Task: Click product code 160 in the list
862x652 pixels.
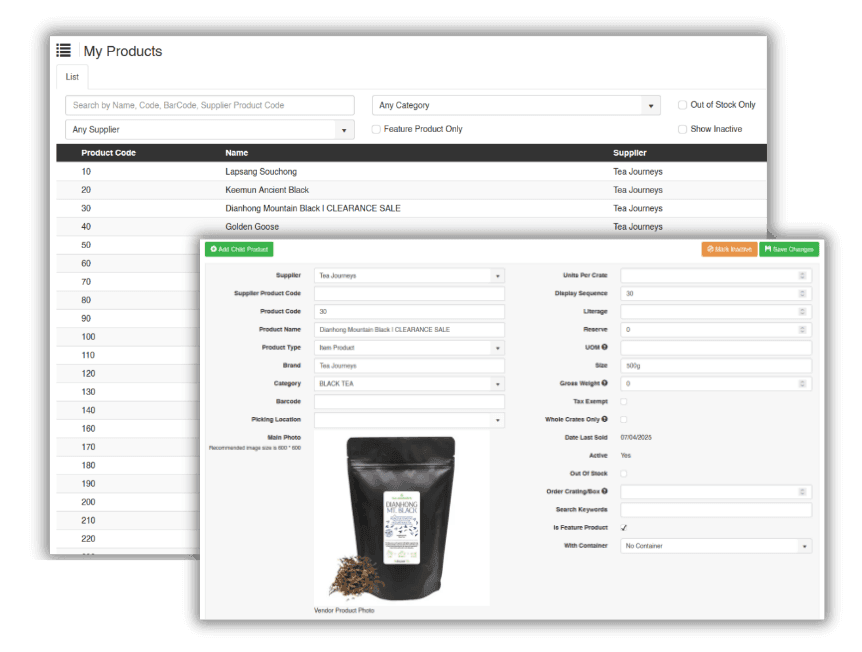Action: pos(88,429)
